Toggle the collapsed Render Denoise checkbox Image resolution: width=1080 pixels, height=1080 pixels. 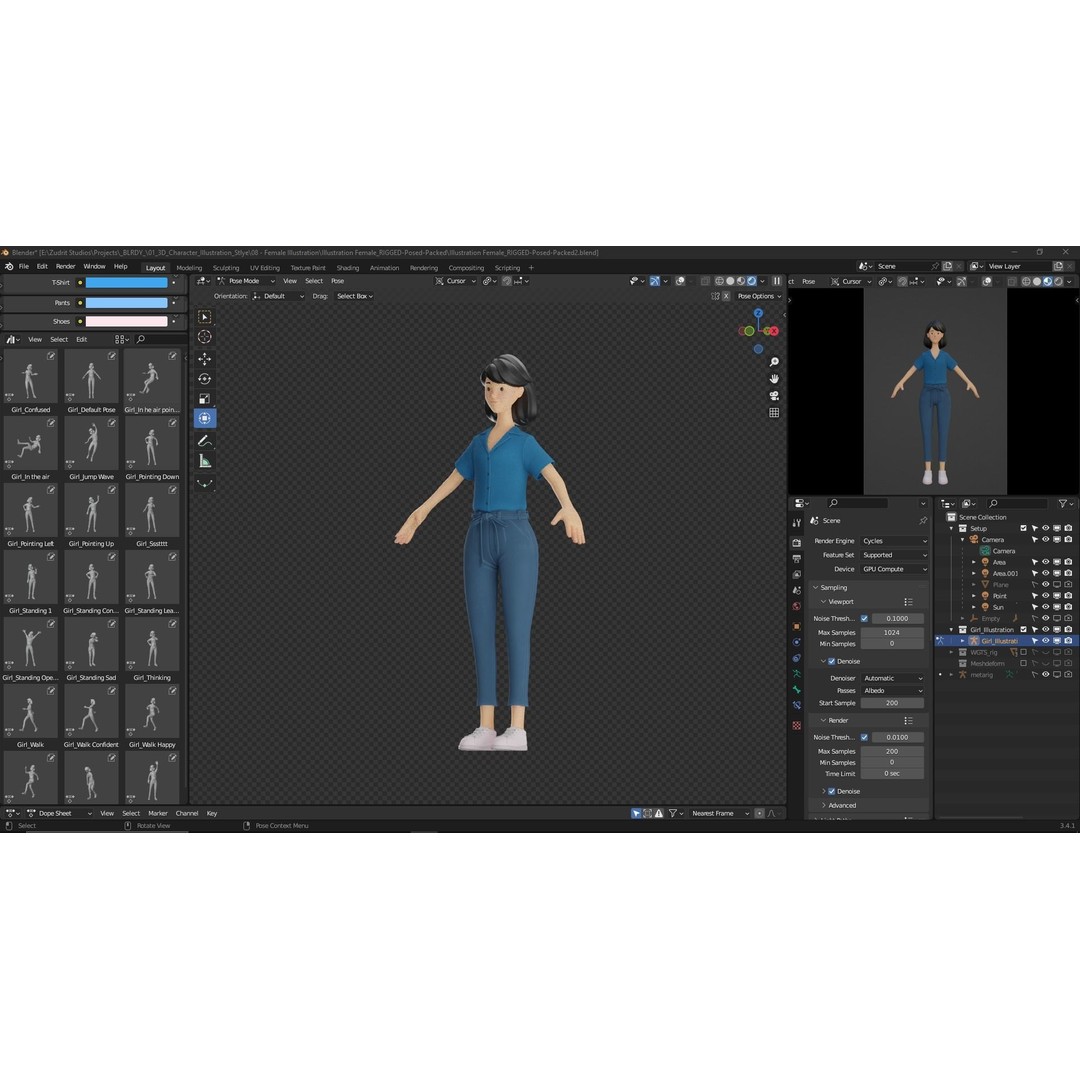click(x=831, y=791)
